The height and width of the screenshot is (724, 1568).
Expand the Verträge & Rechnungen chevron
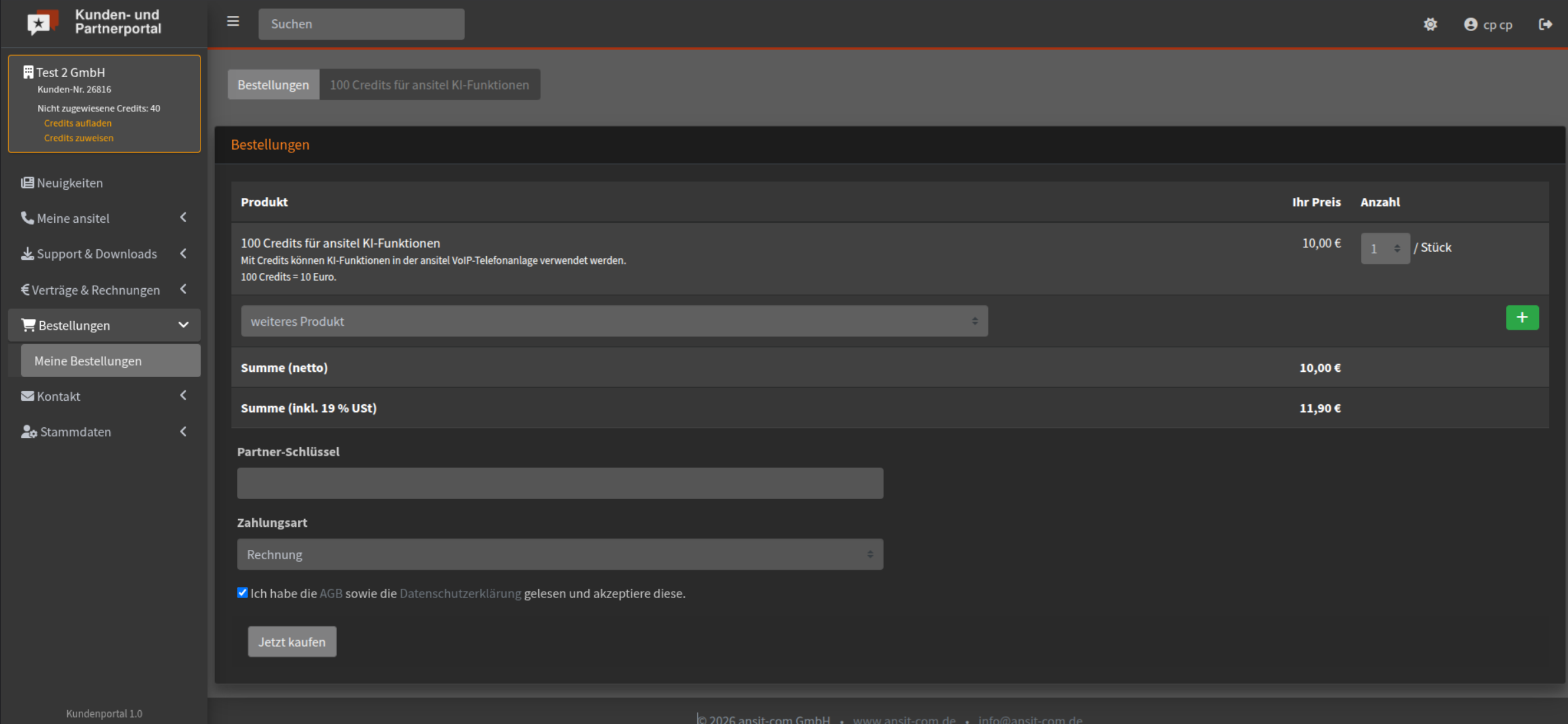[x=183, y=289]
